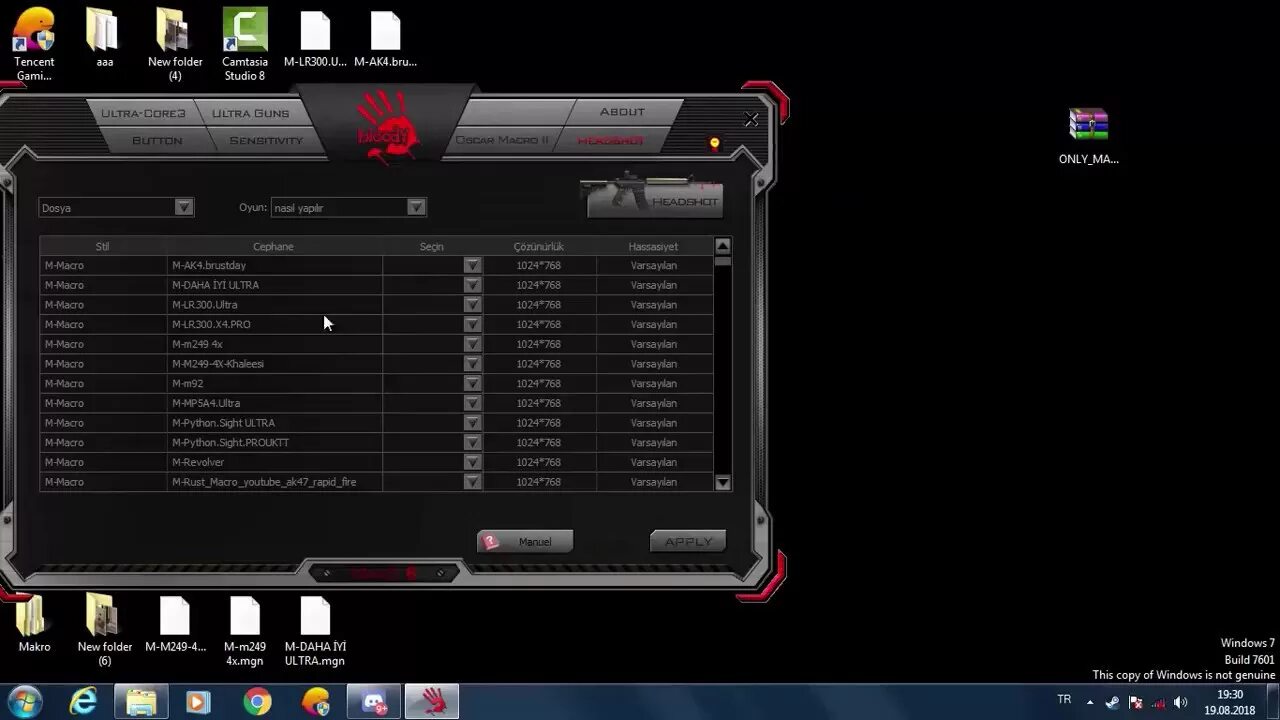Click the Cephane column header
1280x720 pixels.
coord(273,246)
